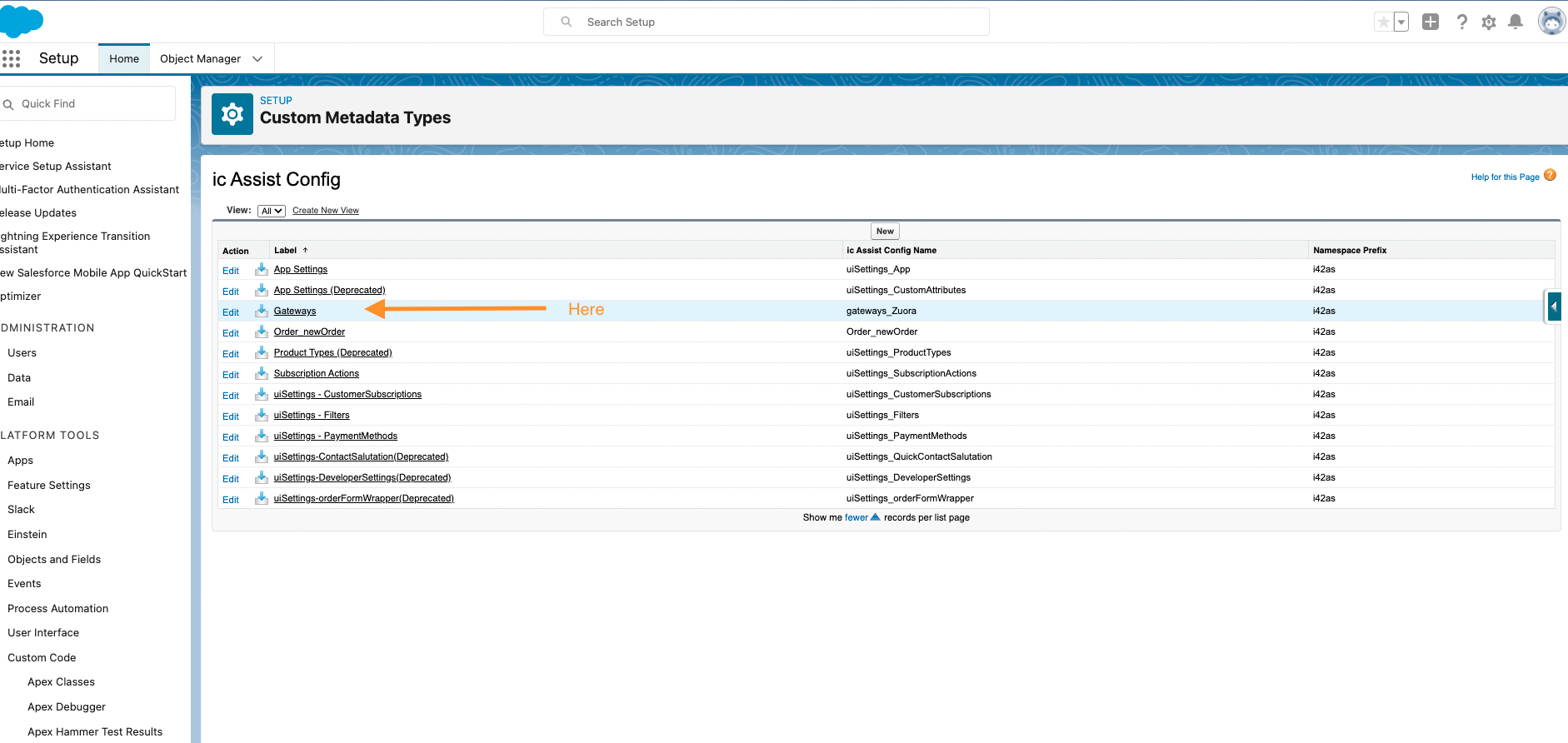Open the setup gear icon in header
This screenshot has height=743, width=1568.
[1489, 22]
